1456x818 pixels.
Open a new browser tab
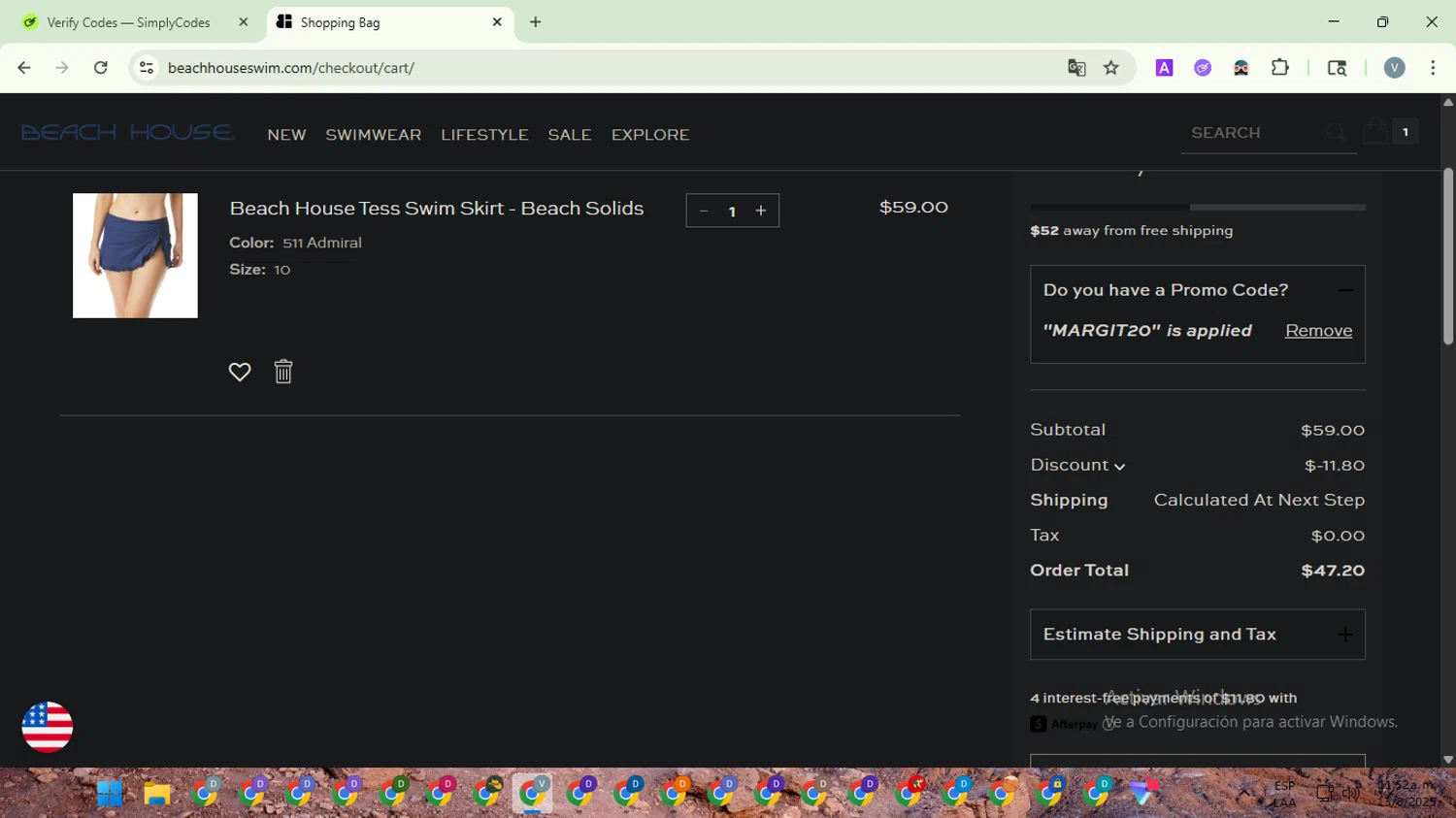tap(536, 22)
